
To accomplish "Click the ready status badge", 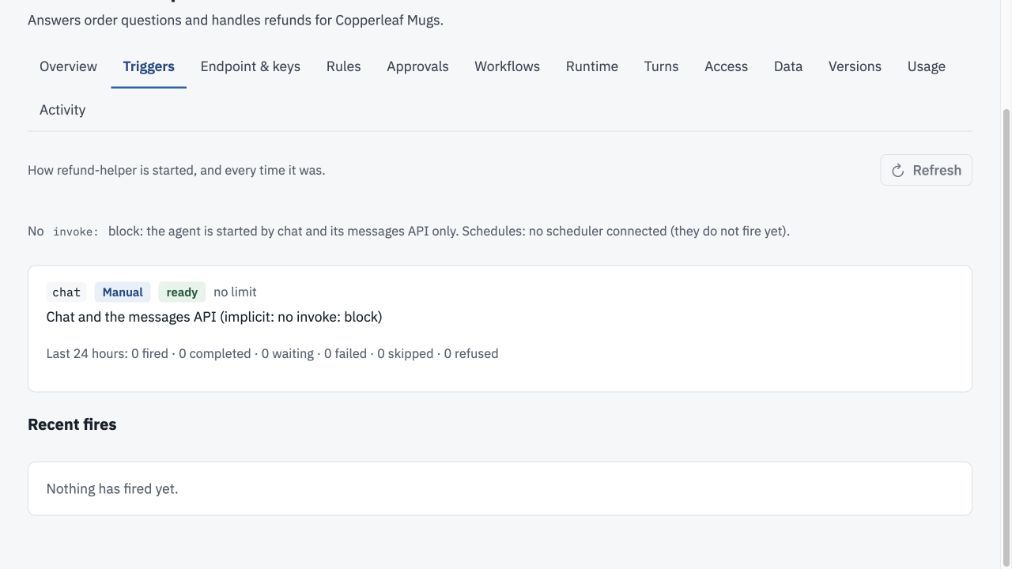I will [182, 292].
